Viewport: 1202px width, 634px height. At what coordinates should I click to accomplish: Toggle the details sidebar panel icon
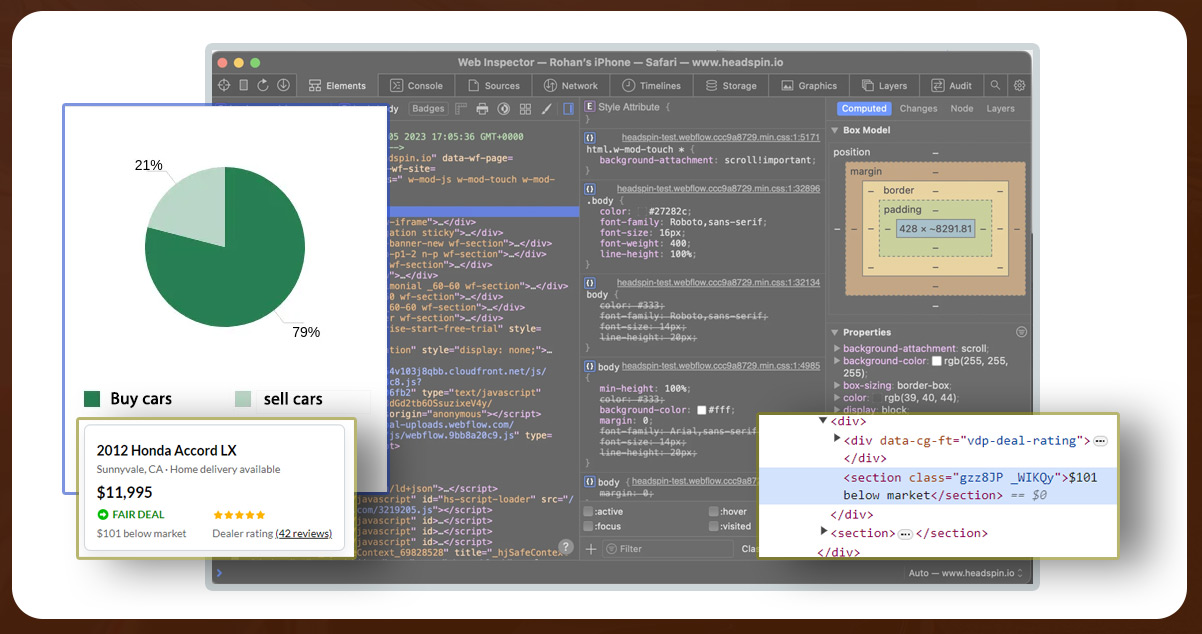568,108
